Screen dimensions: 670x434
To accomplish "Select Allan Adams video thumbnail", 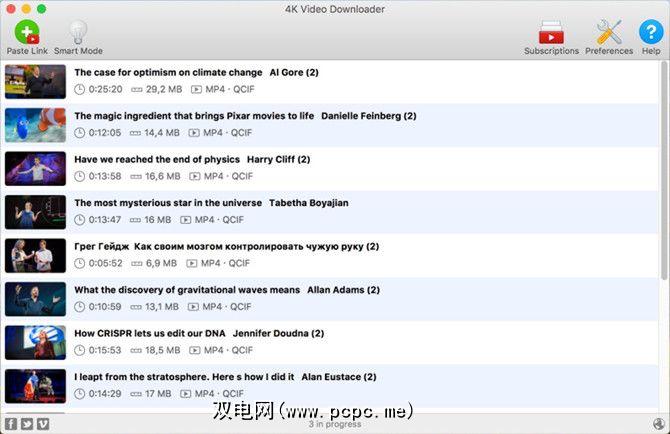I will tap(35, 299).
